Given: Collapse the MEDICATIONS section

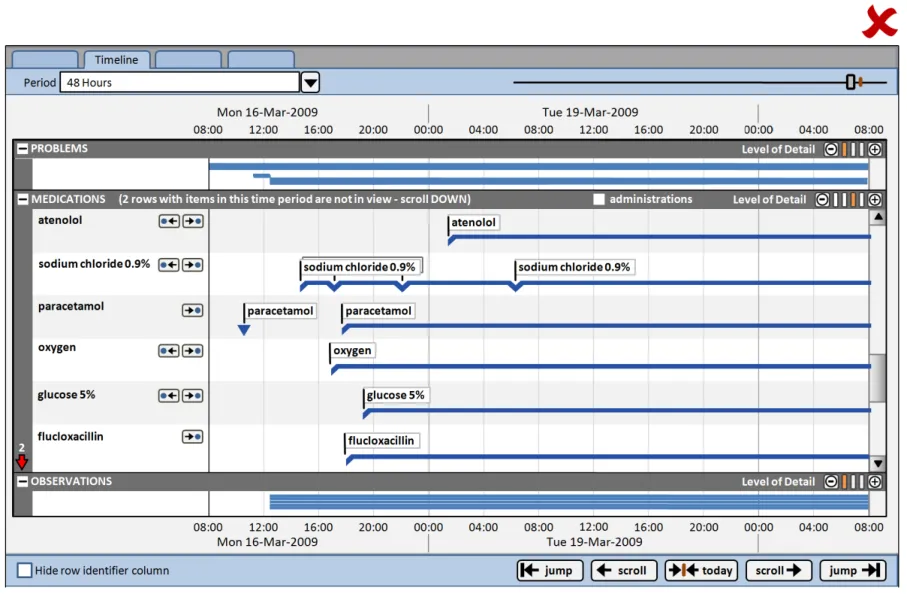Looking at the screenshot, I should click(23, 200).
